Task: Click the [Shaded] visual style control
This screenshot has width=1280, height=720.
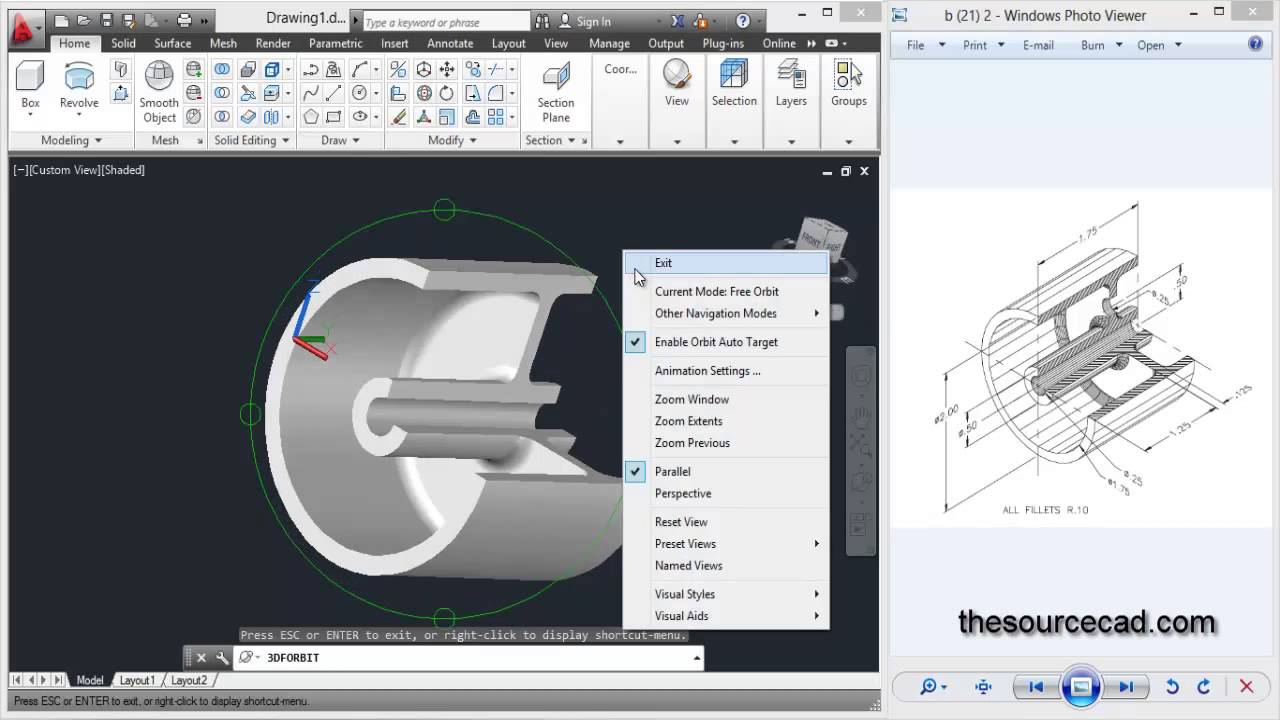Action: [124, 170]
